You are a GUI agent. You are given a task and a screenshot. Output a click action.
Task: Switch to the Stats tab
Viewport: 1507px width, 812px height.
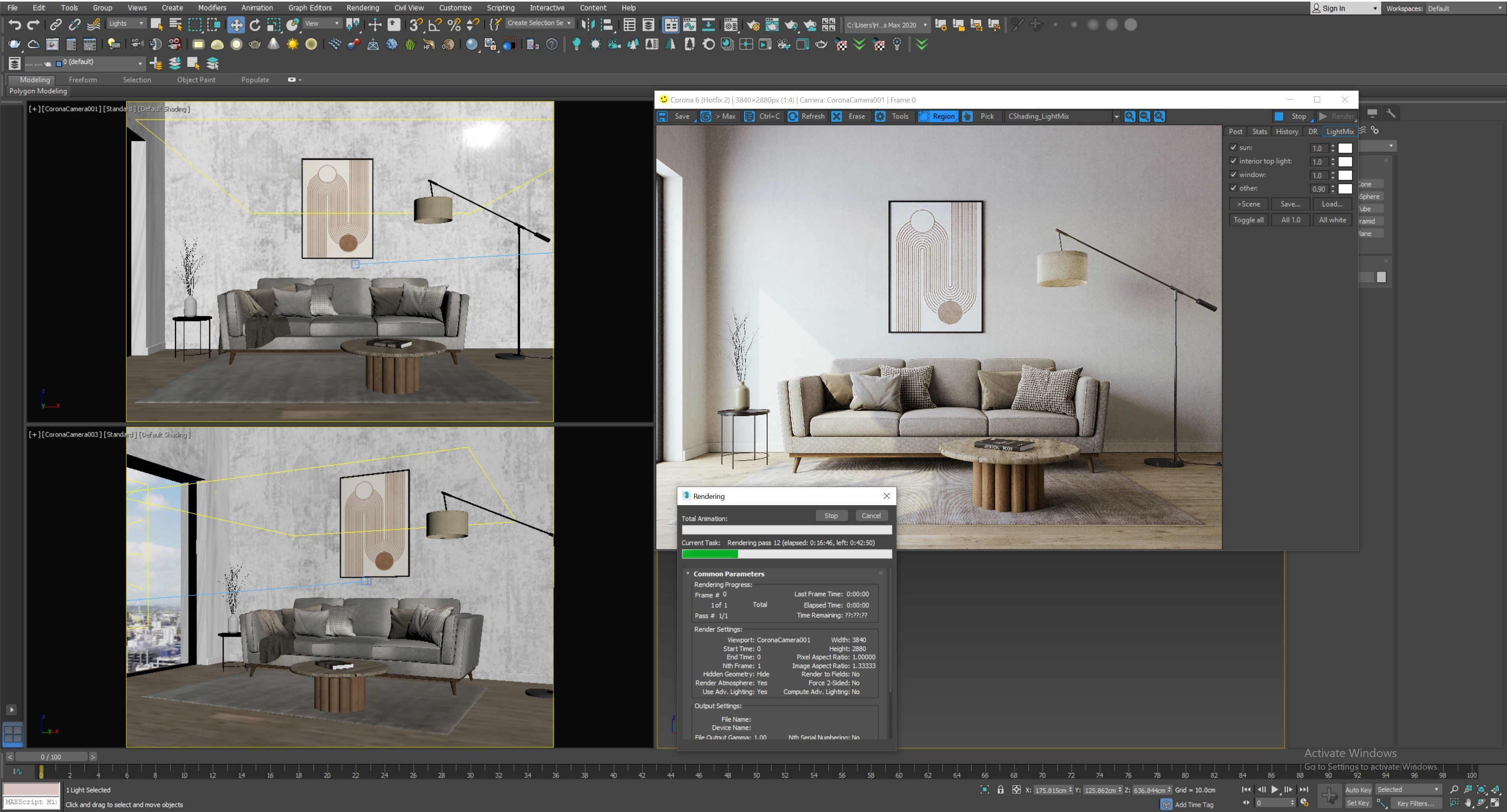click(1259, 131)
